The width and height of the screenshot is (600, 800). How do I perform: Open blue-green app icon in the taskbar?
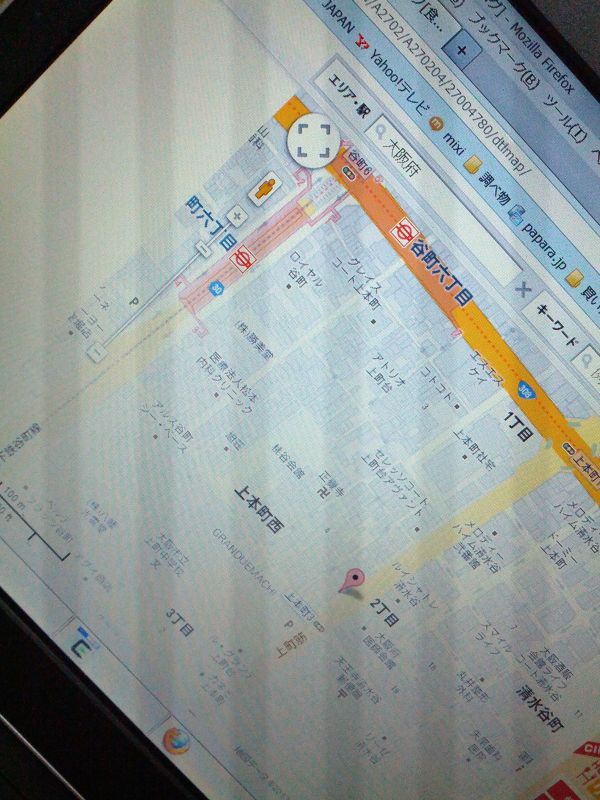[82, 644]
